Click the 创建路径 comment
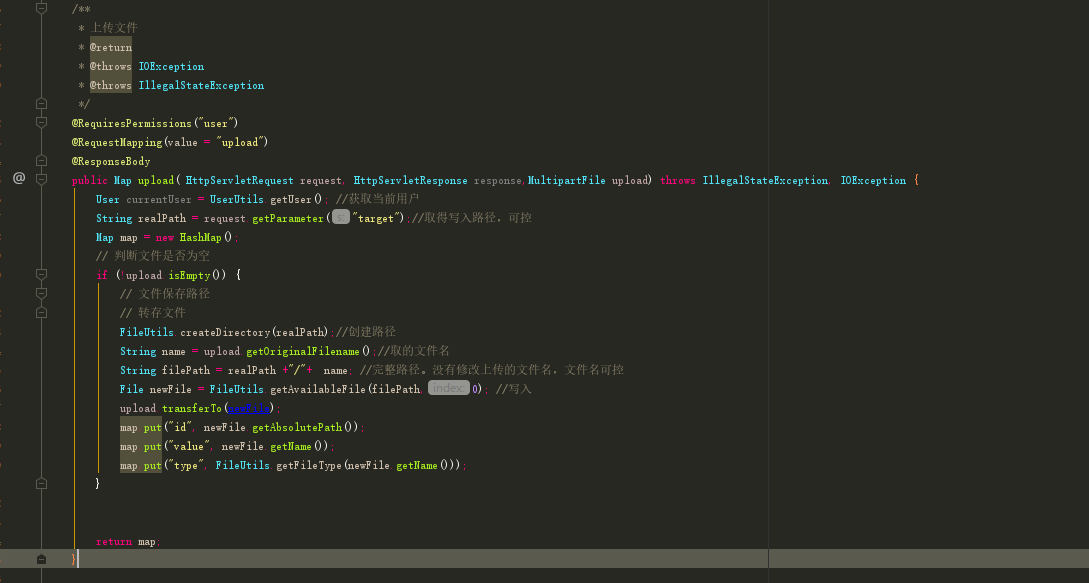The height and width of the screenshot is (583, 1089). 366,331
